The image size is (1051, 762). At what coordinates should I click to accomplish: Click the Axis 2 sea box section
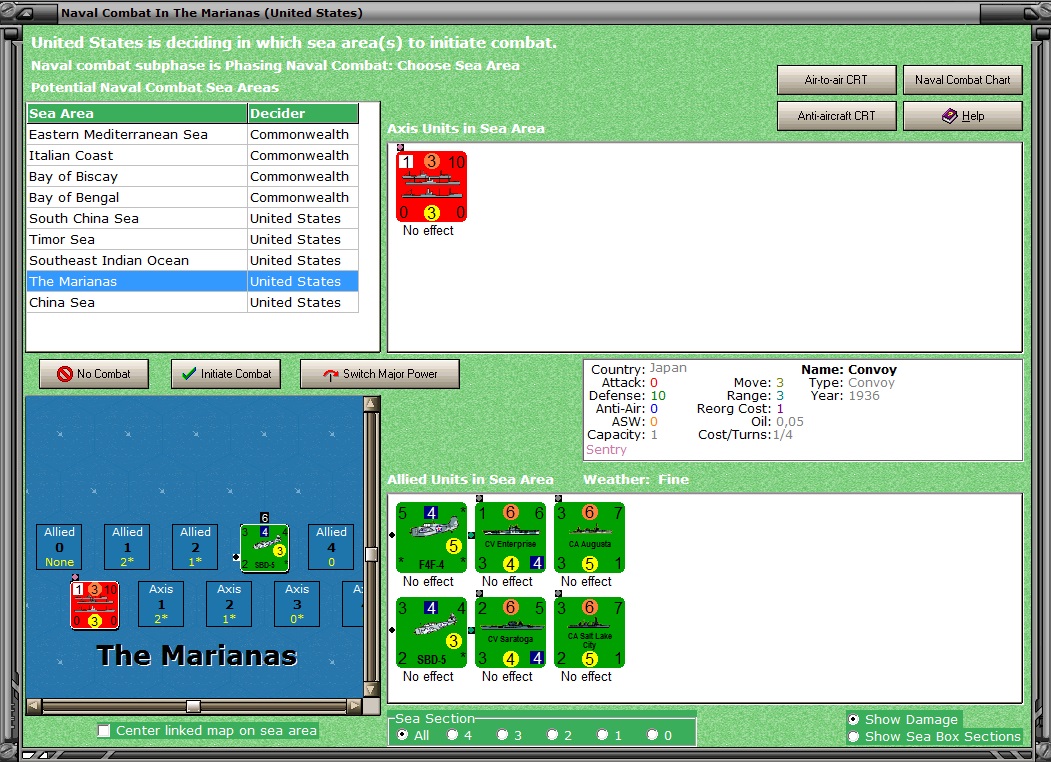coord(229,604)
